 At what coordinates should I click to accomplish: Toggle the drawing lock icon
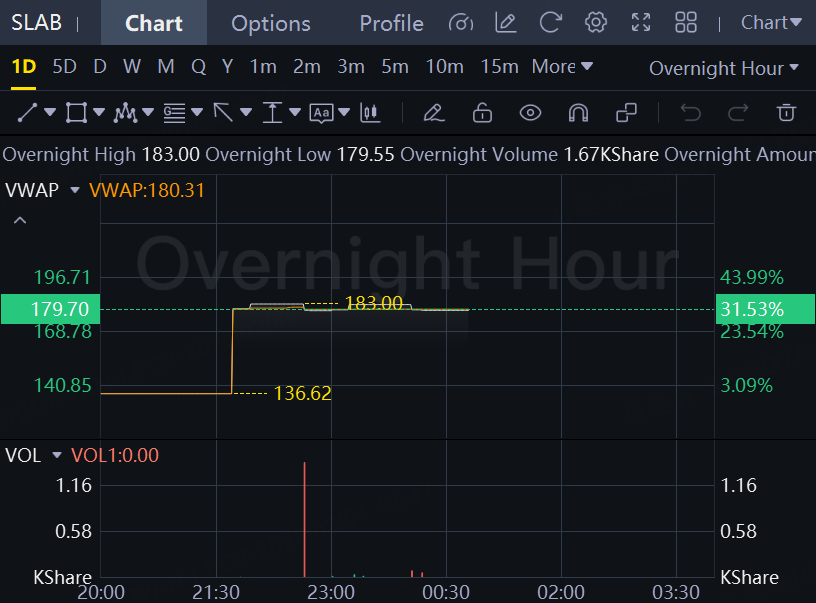482,112
